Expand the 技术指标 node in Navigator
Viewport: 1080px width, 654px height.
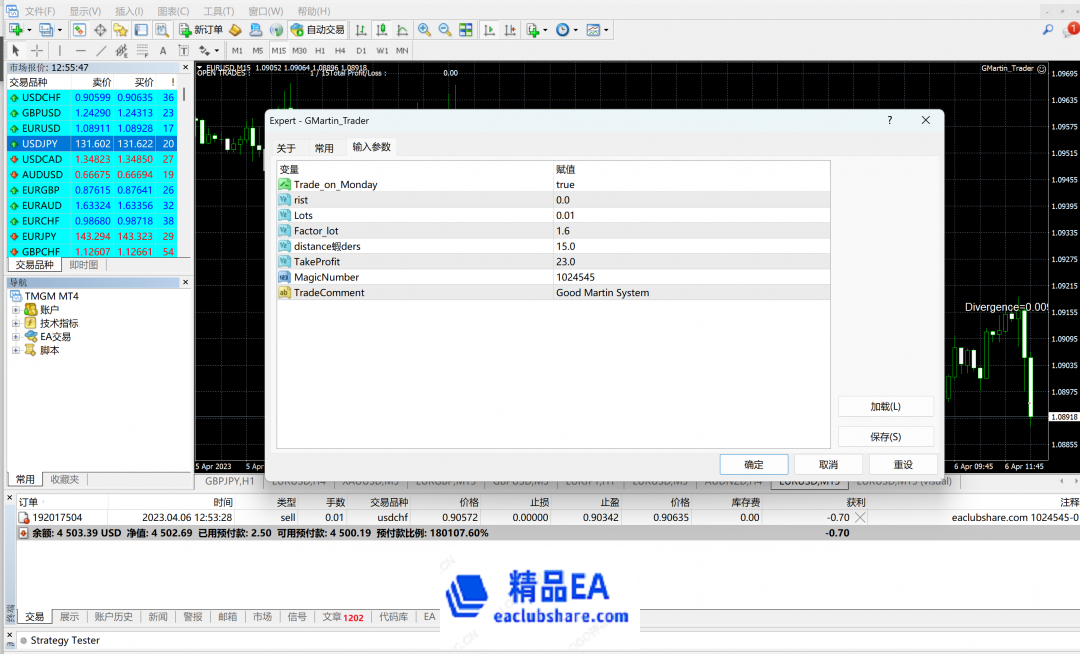18,323
